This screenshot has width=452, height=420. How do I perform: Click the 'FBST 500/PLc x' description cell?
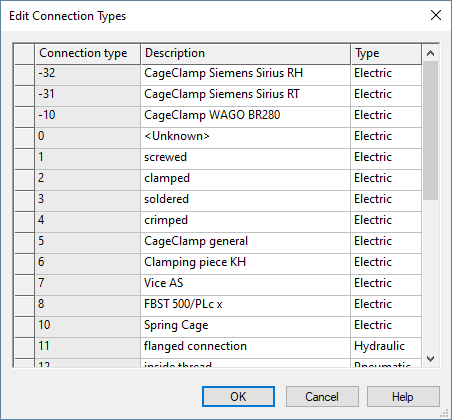(x=246, y=306)
